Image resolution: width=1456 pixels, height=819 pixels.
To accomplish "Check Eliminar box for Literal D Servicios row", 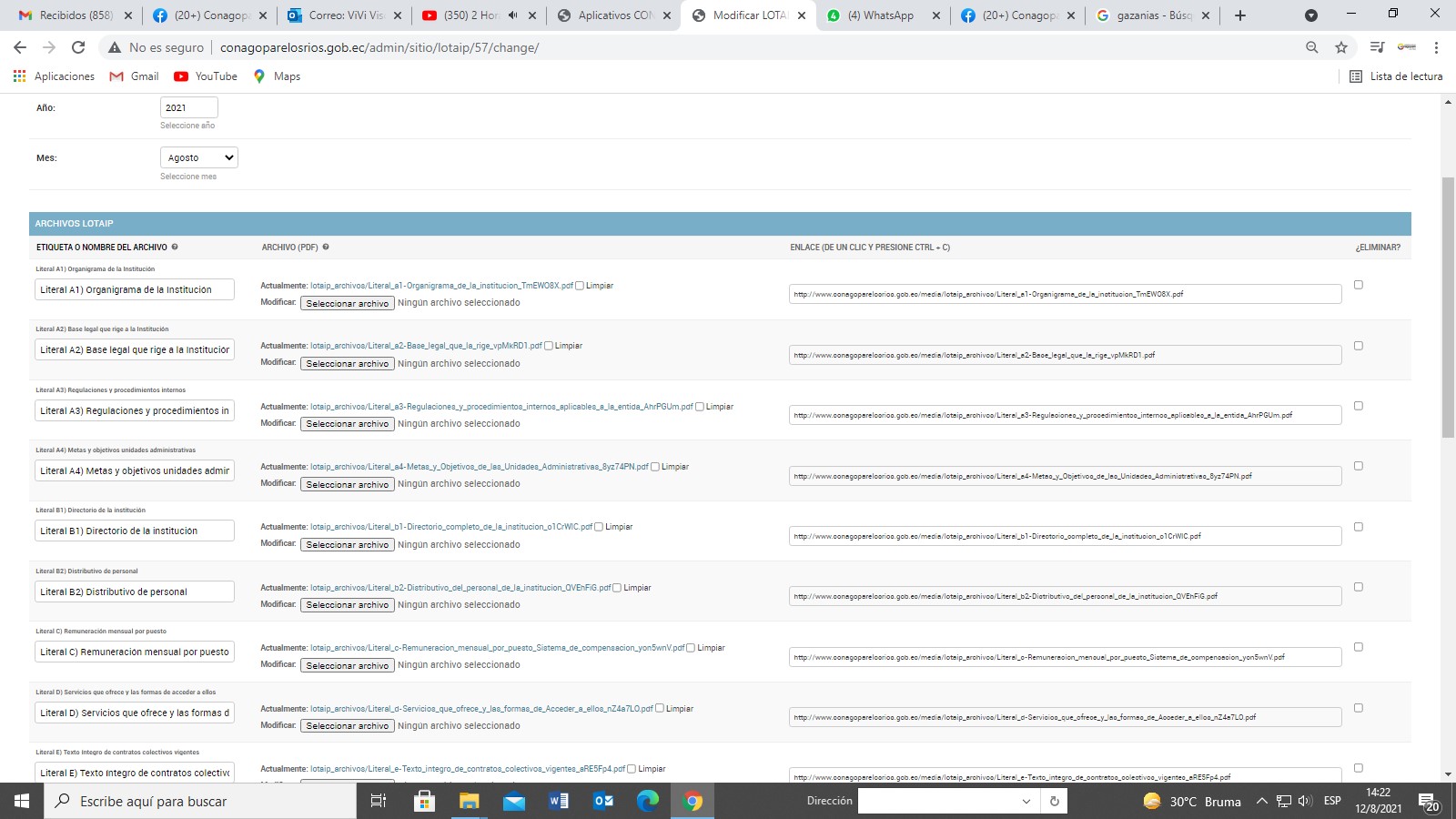I will [1359, 708].
